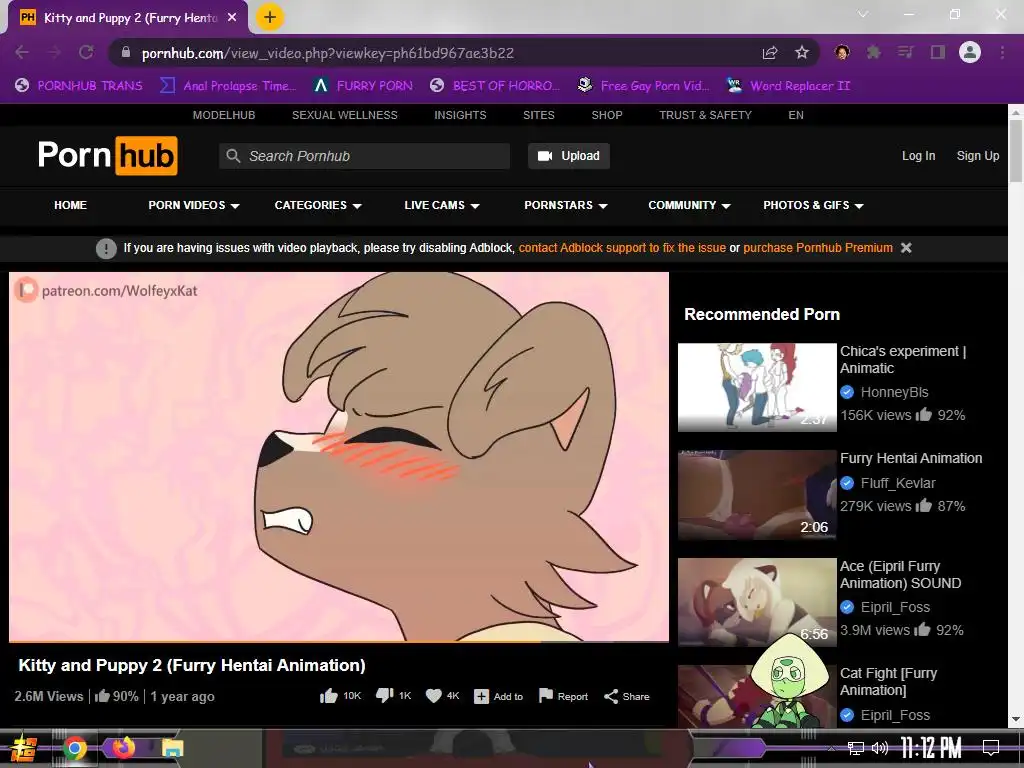This screenshot has width=1024, height=768.
Task: Click the Sign Up link
Action: (x=978, y=155)
